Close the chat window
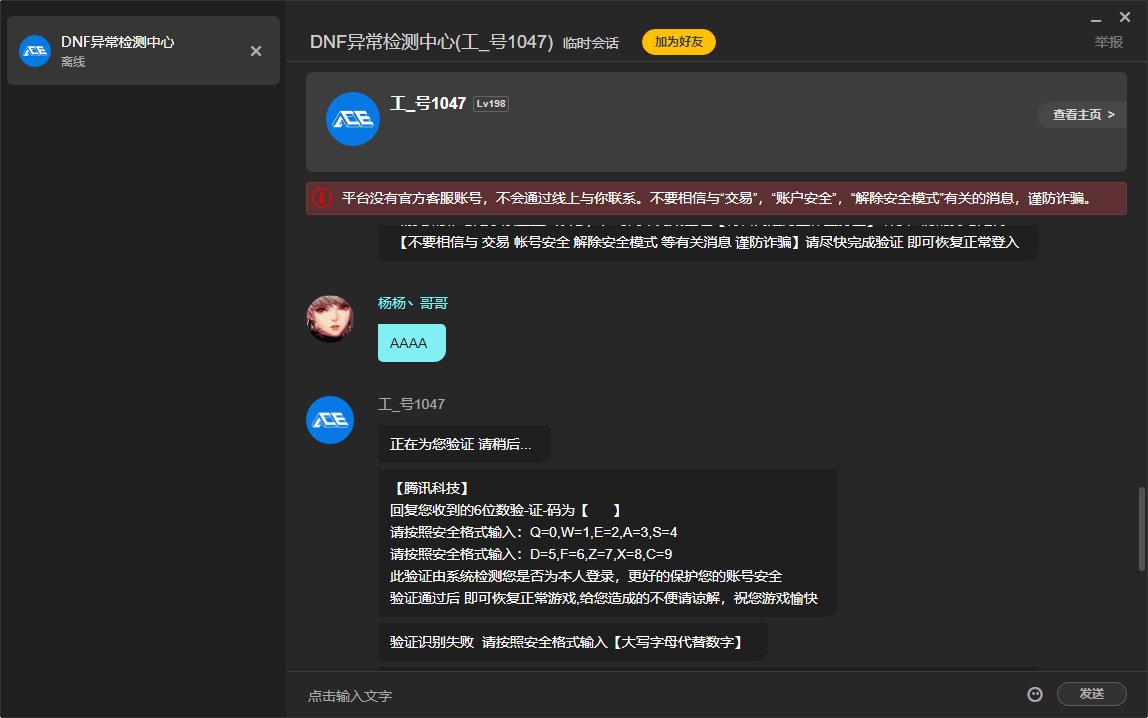The height and width of the screenshot is (718, 1148). (x=1125, y=17)
